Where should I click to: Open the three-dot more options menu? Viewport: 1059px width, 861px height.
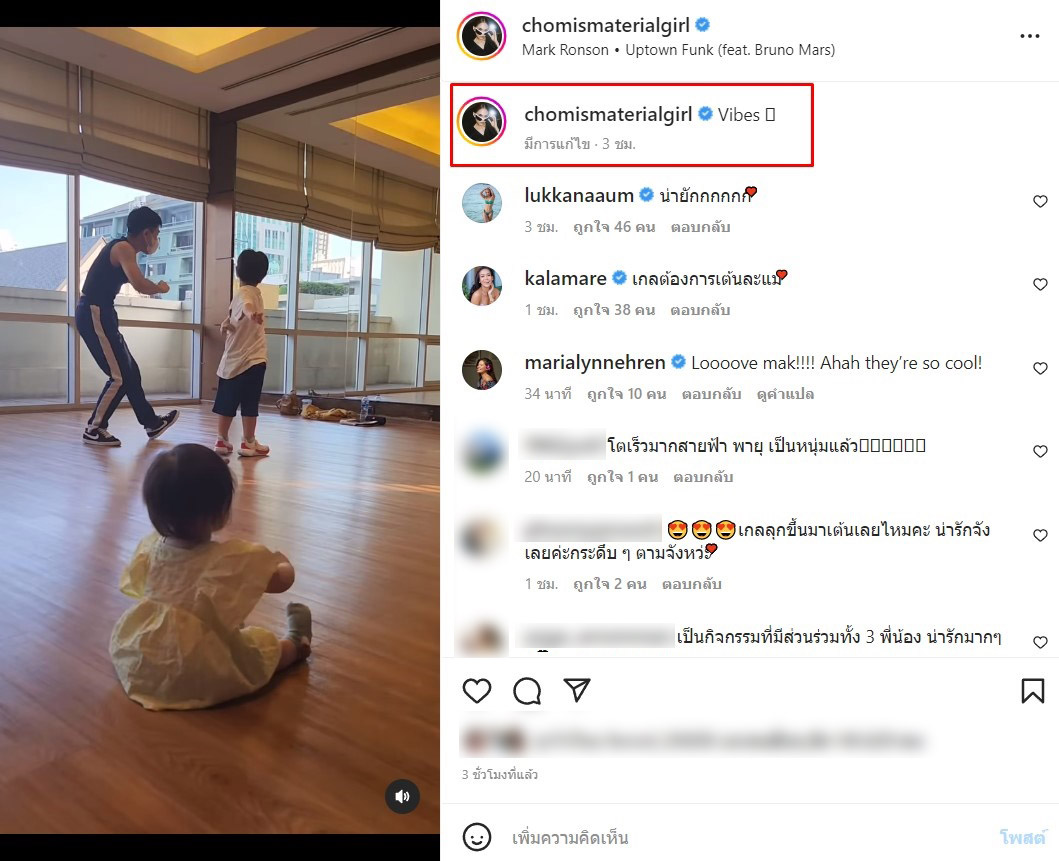(x=1029, y=37)
